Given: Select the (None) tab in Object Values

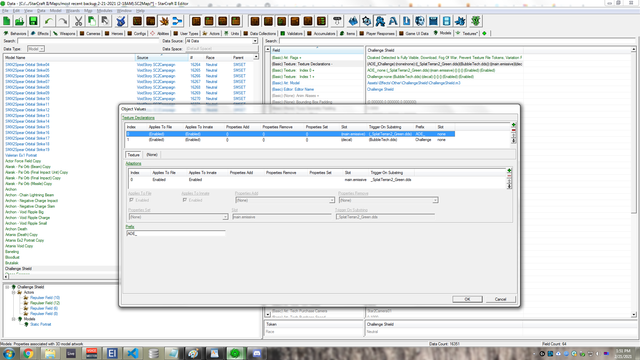Looking at the screenshot, I should [x=152, y=155].
